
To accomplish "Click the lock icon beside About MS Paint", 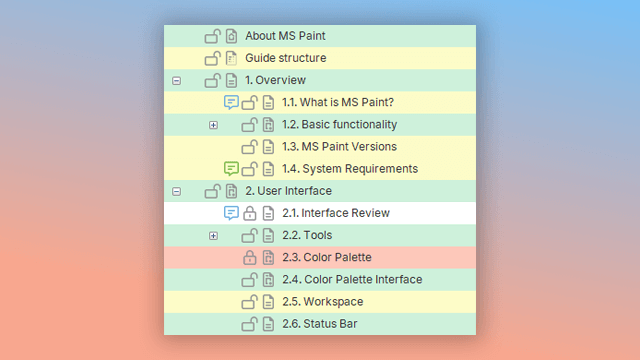I will (x=213, y=36).
